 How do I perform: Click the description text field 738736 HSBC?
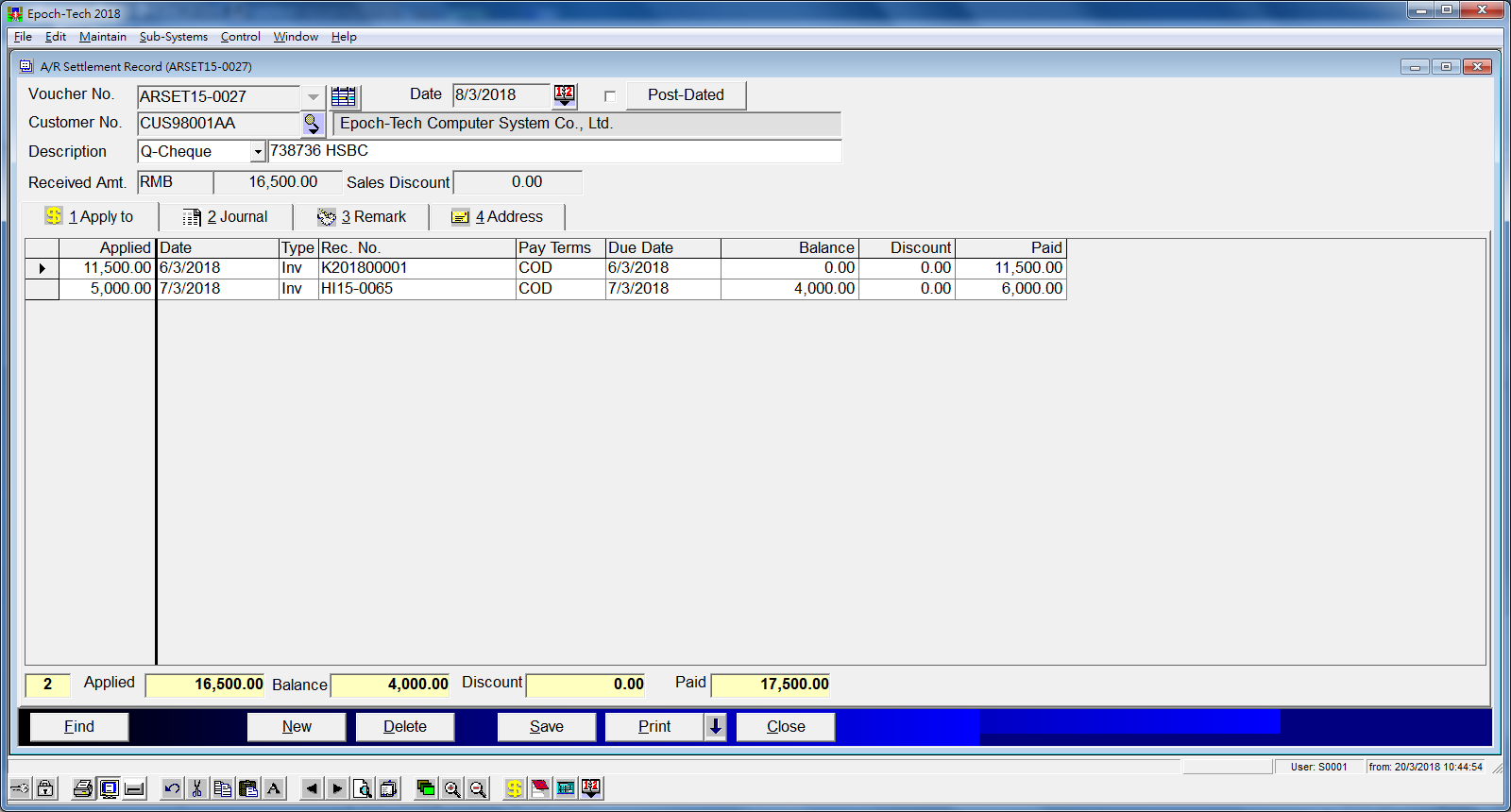tap(554, 151)
